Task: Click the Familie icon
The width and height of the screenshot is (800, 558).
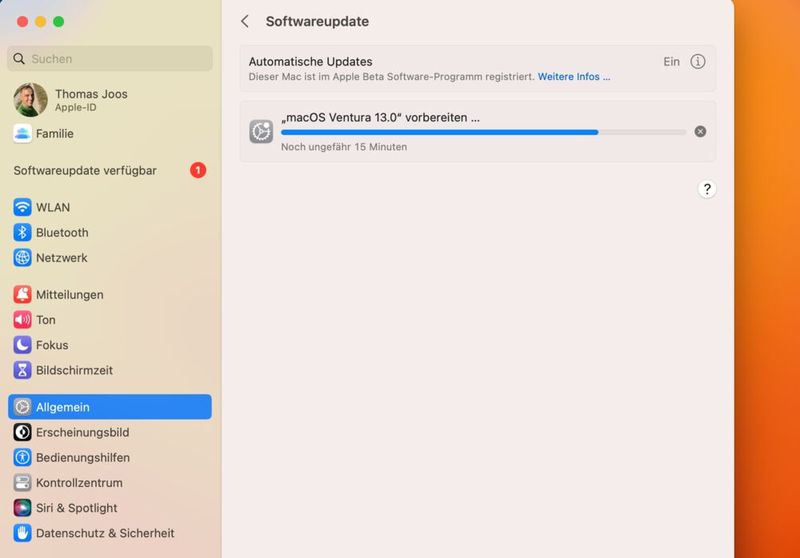Action: (x=22, y=134)
